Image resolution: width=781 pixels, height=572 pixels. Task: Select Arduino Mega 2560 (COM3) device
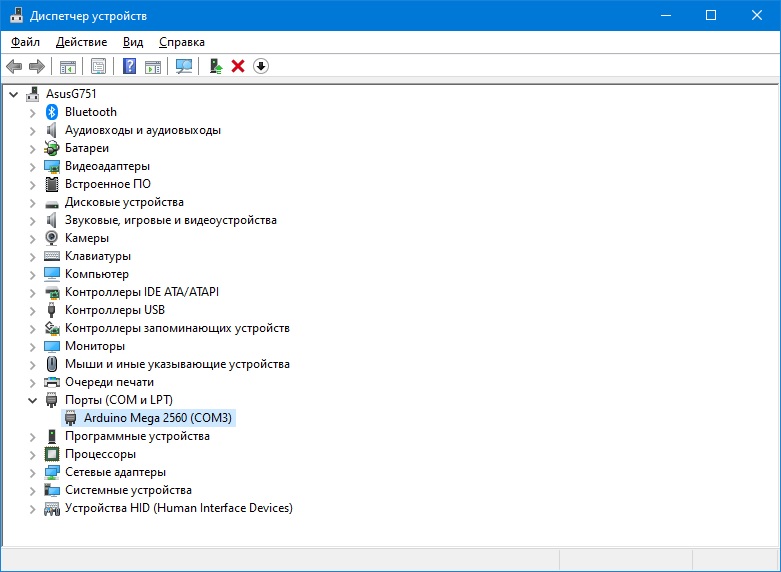(x=158, y=418)
